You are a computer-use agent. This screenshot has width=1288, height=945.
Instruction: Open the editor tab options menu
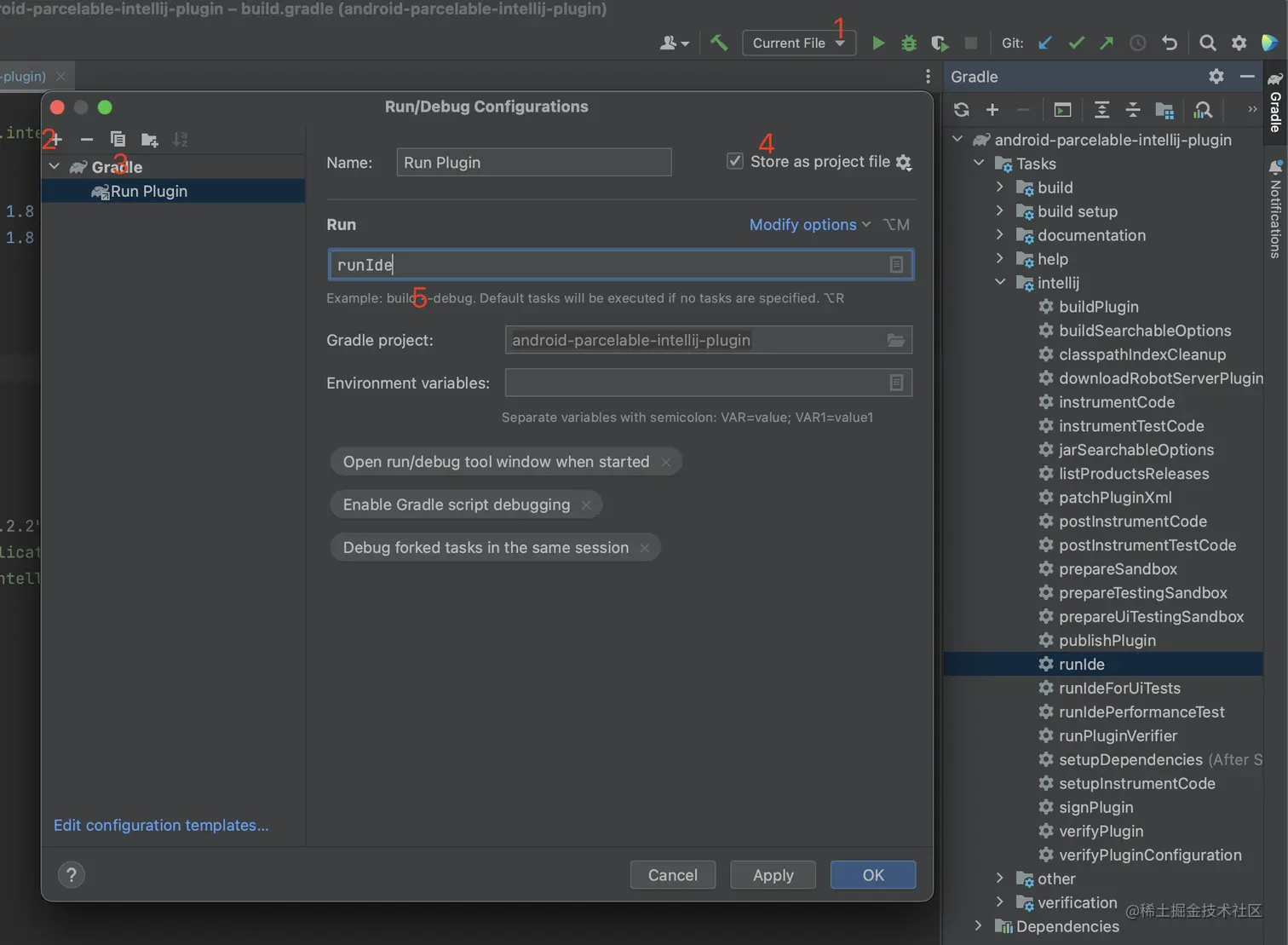pos(928,77)
